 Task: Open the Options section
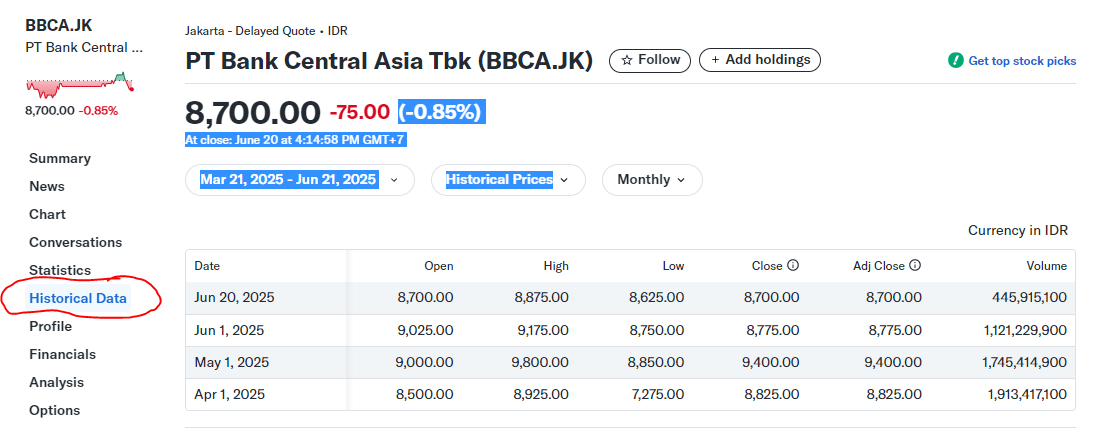pos(54,410)
